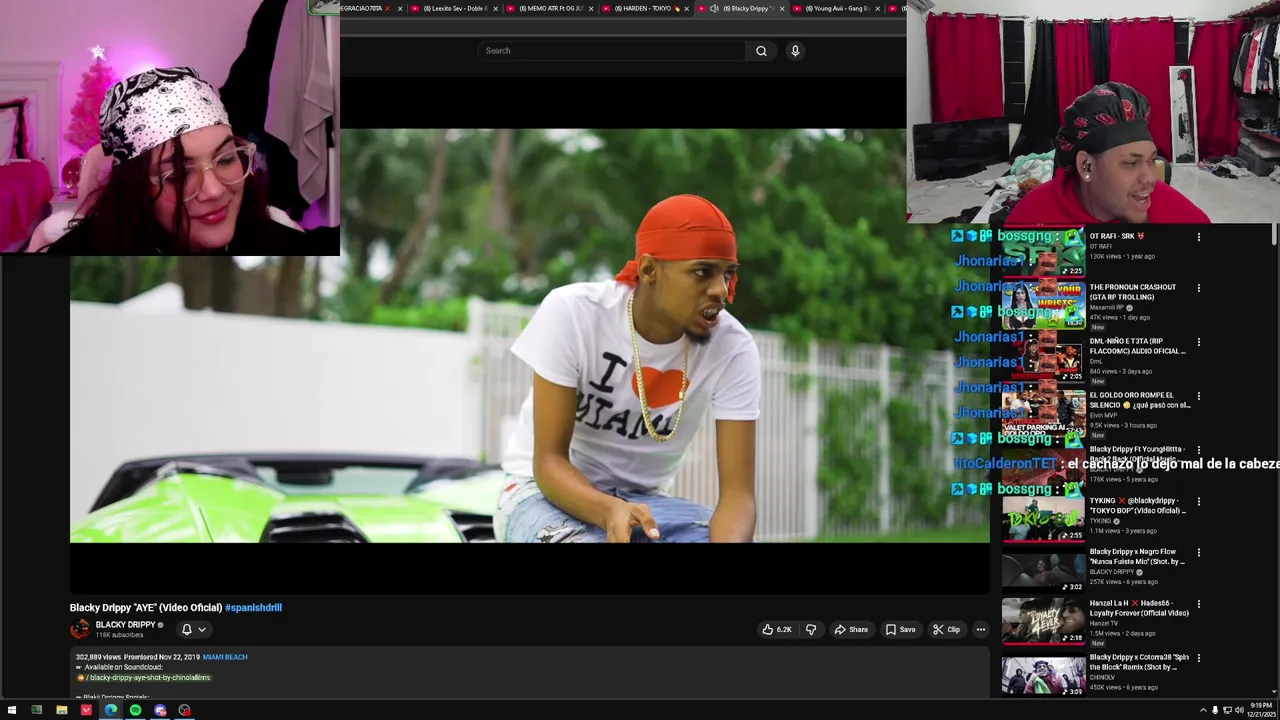Open Blacky Drippy x Cotorra38 Spin the Block

pos(1139,662)
